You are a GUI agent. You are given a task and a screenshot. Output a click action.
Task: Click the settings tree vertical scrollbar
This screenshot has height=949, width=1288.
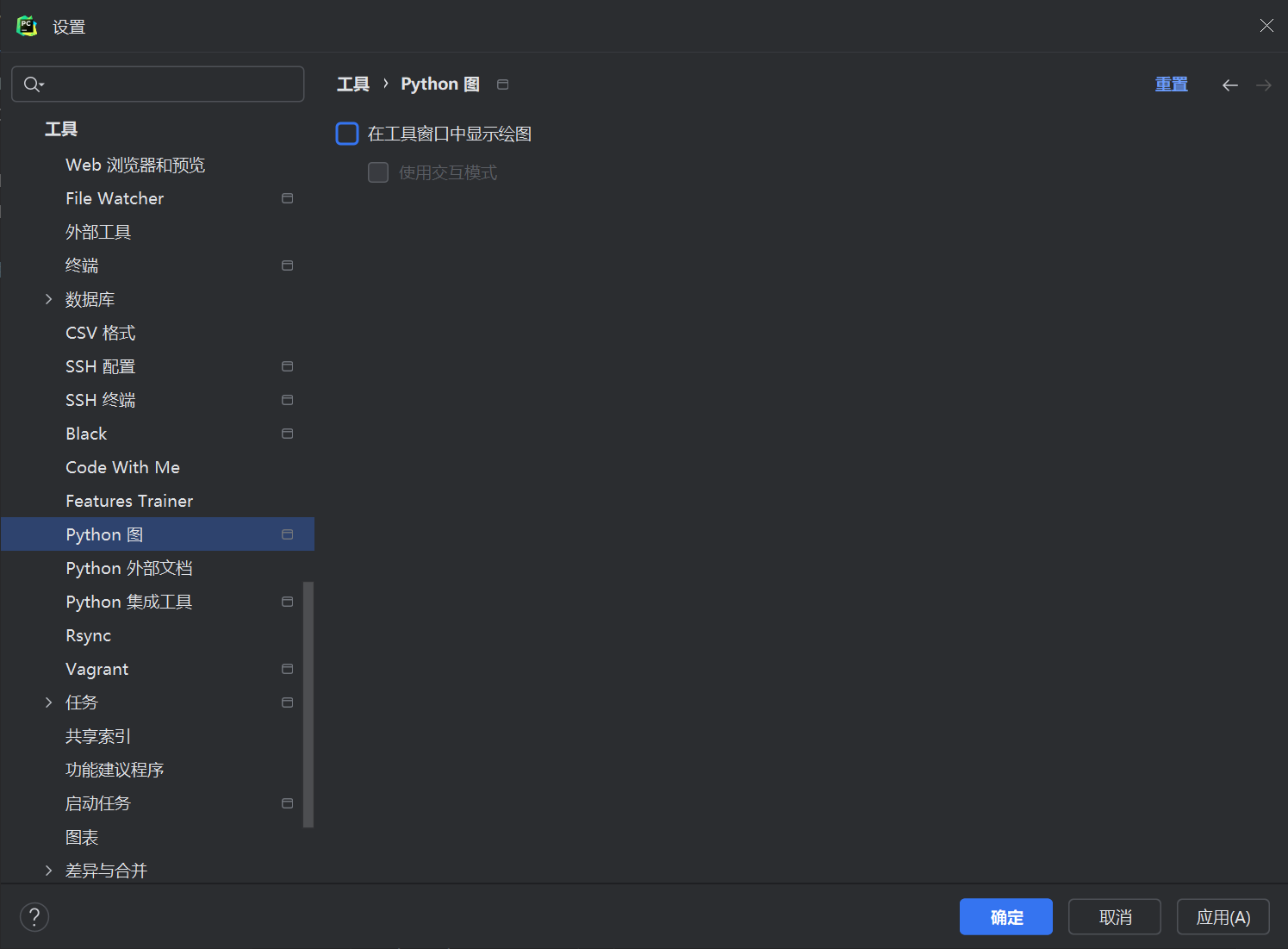308,704
